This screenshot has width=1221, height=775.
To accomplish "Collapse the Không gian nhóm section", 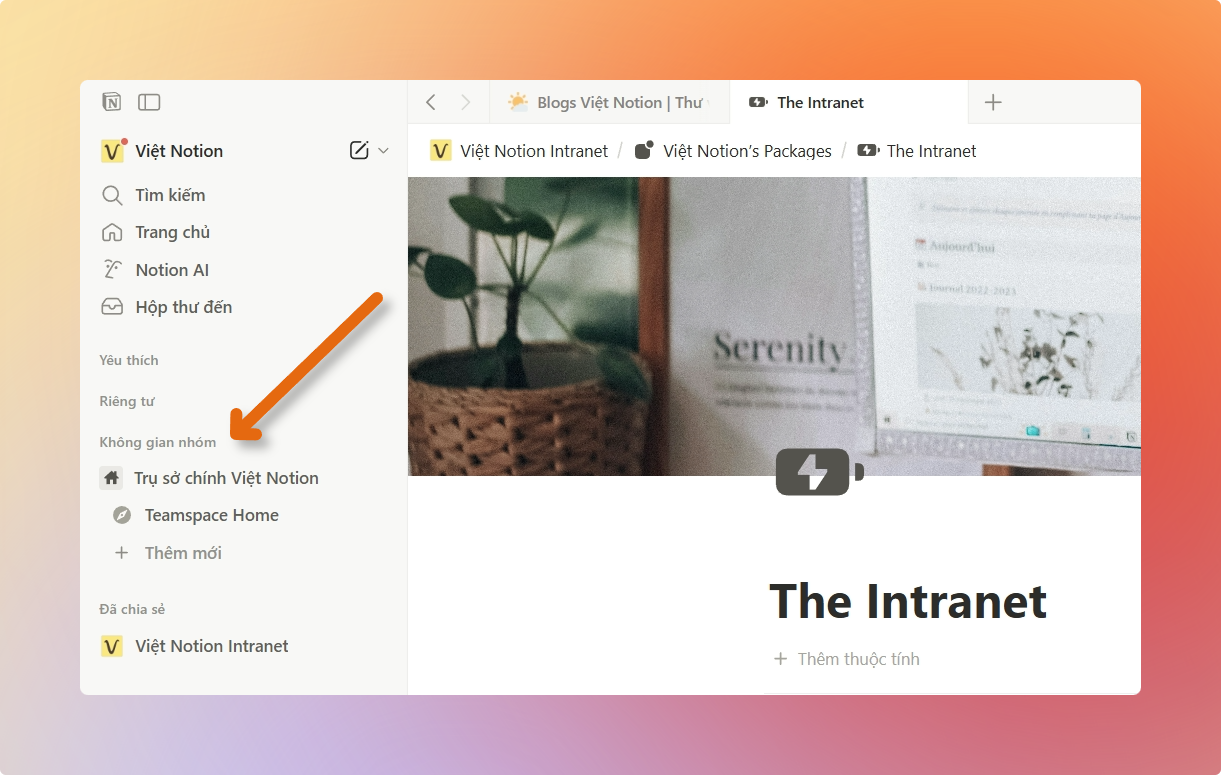I will [x=158, y=442].
